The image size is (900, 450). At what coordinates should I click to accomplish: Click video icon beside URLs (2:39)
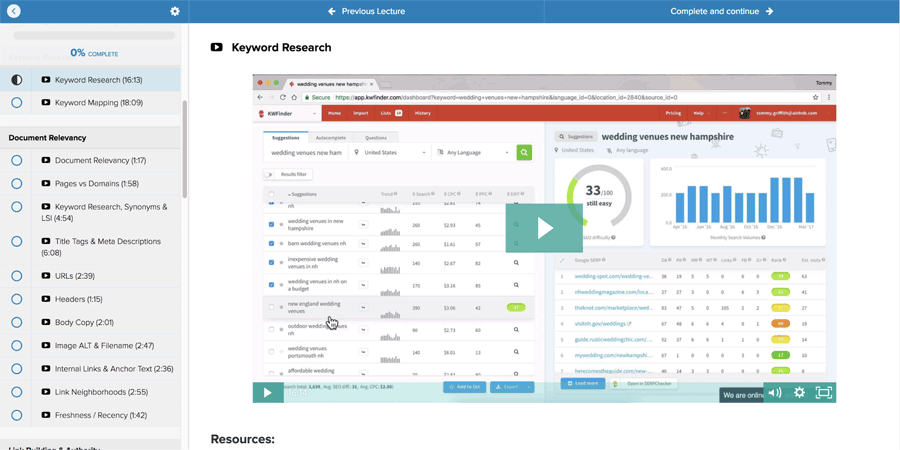(46, 276)
